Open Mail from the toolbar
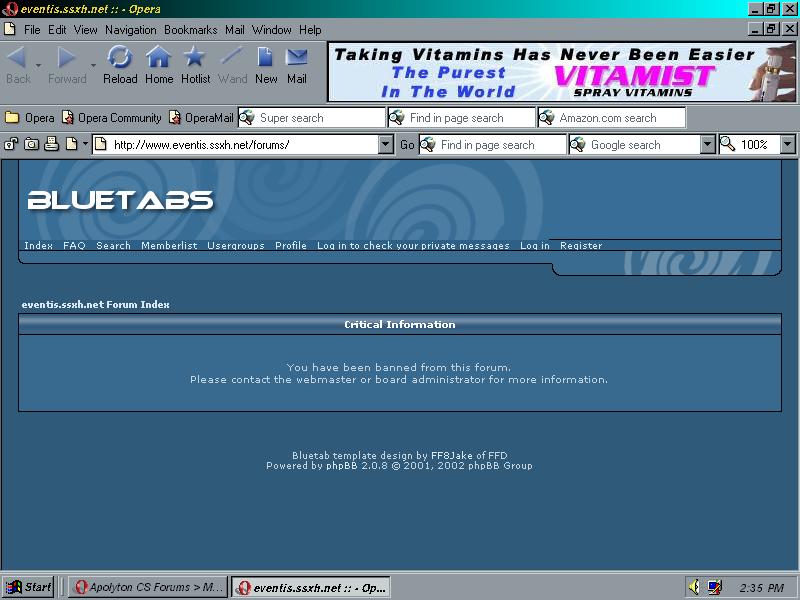This screenshot has height=600, width=800. pyautogui.click(x=297, y=64)
